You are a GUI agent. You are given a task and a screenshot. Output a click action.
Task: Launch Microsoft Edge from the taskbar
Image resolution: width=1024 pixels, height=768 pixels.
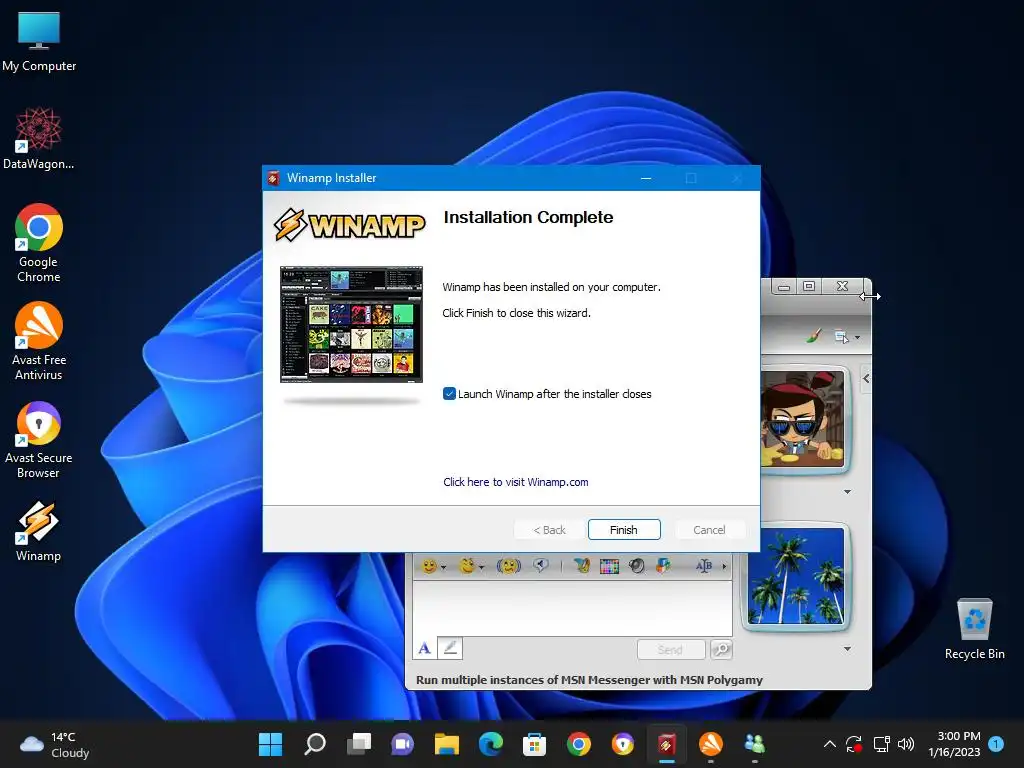tap(490, 744)
